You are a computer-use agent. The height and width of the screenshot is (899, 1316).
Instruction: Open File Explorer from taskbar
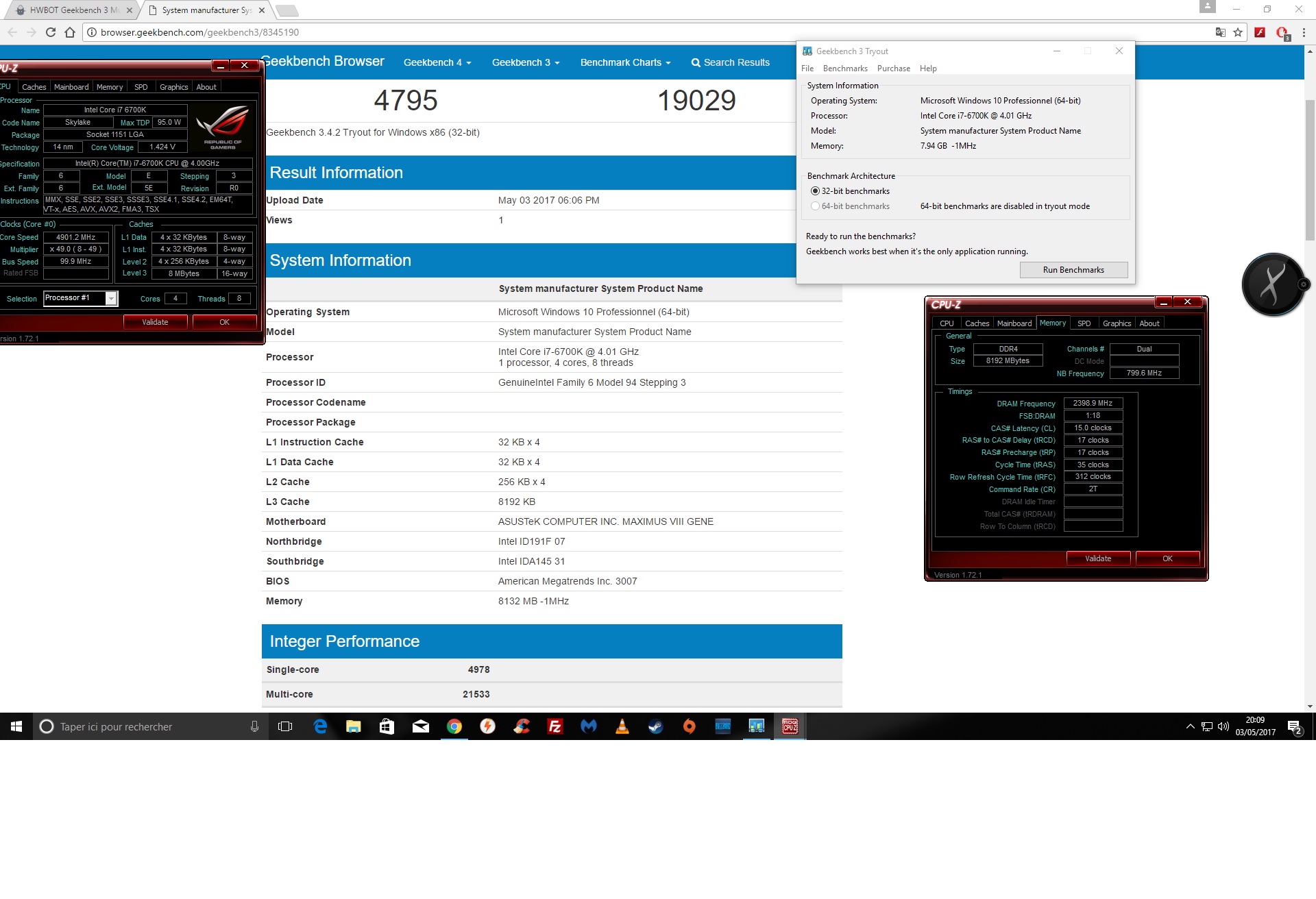[x=354, y=726]
